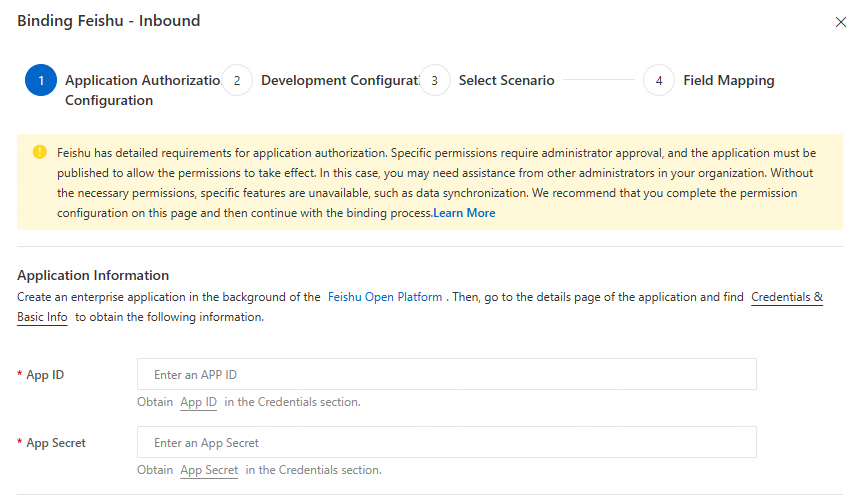Jump to the Select Scenario step label
This screenshot has width=860, height=496.
(x=506, y=80)
